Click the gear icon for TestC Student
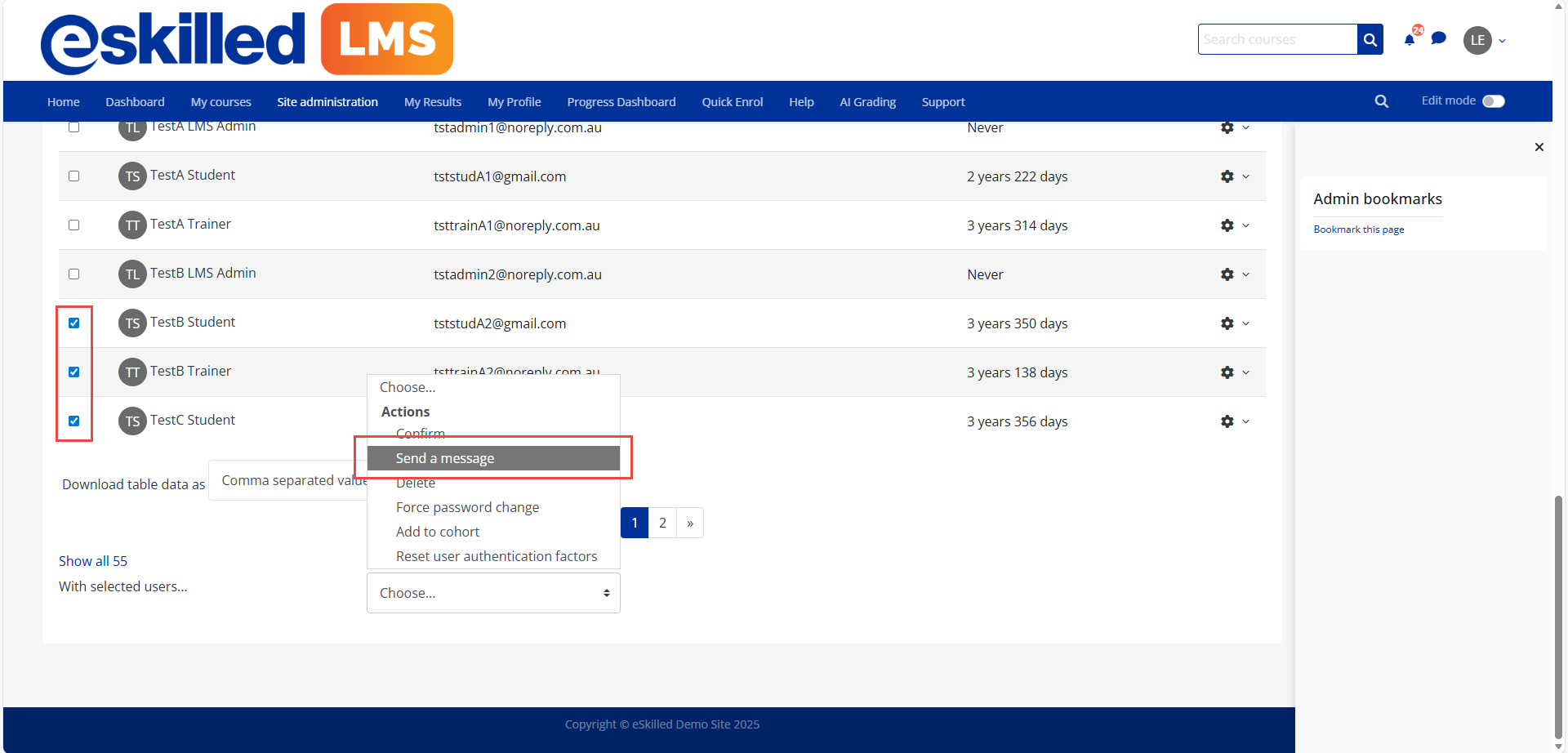The width and height of the screenshot is (1568, 753). click(1227, 421)
